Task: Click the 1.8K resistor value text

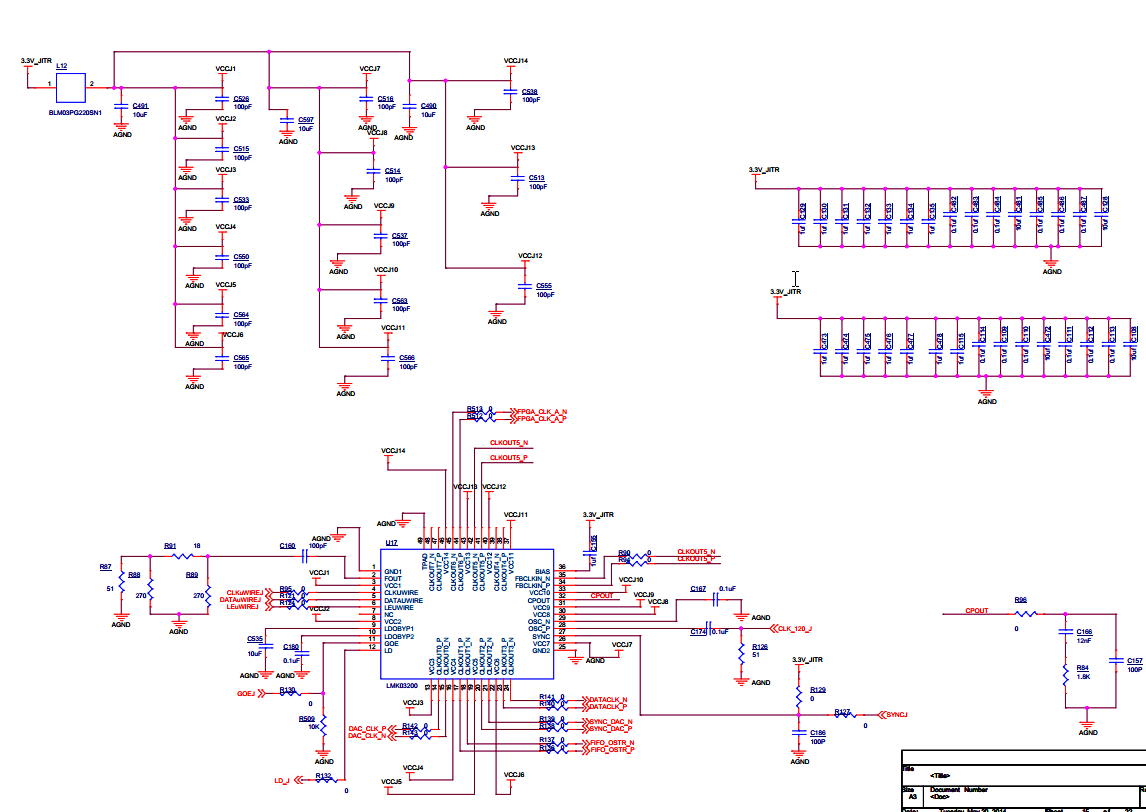Action: [1083, 677]
